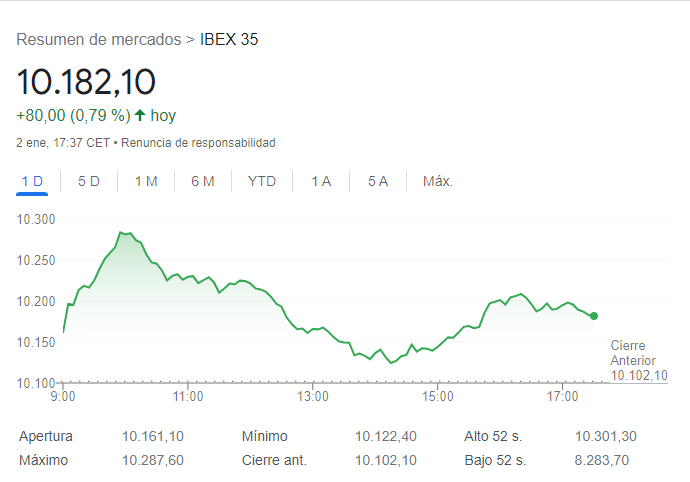Select the 6 M range tab
Image resolution: width=690 pixels, height=482 pixels.
[203, 181]
